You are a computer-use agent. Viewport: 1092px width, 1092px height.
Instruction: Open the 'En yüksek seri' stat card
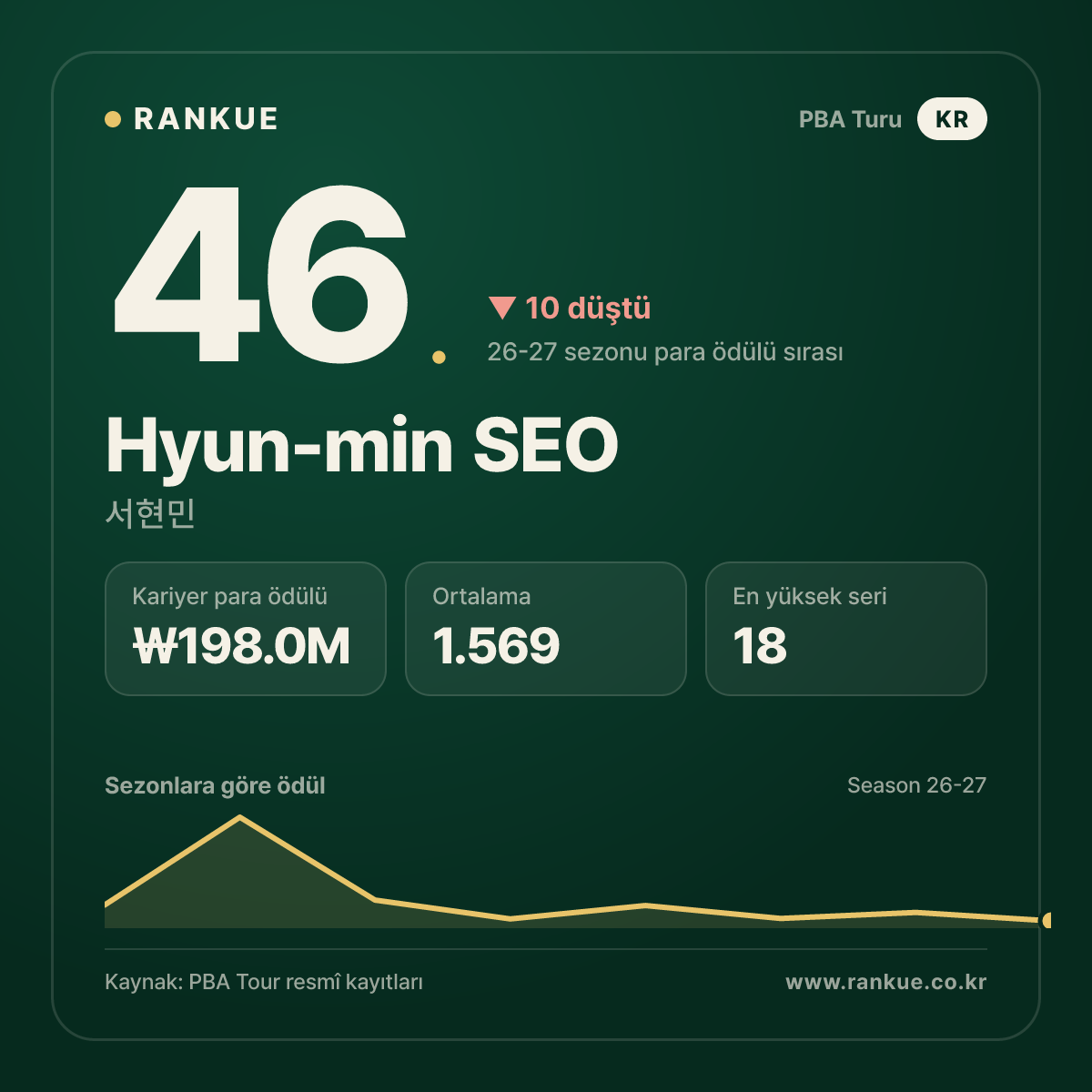pyautogui.click(x=846, y=629)
